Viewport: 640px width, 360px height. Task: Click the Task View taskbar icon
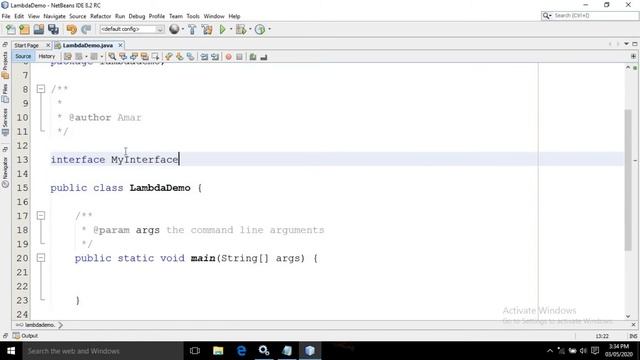pyautogui.click(x=195, y=351)
